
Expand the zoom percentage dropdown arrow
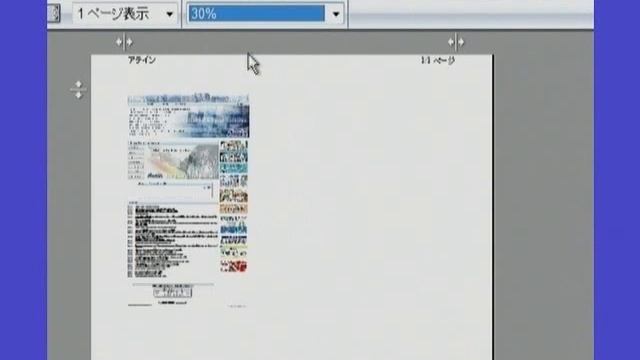[336, 14]
